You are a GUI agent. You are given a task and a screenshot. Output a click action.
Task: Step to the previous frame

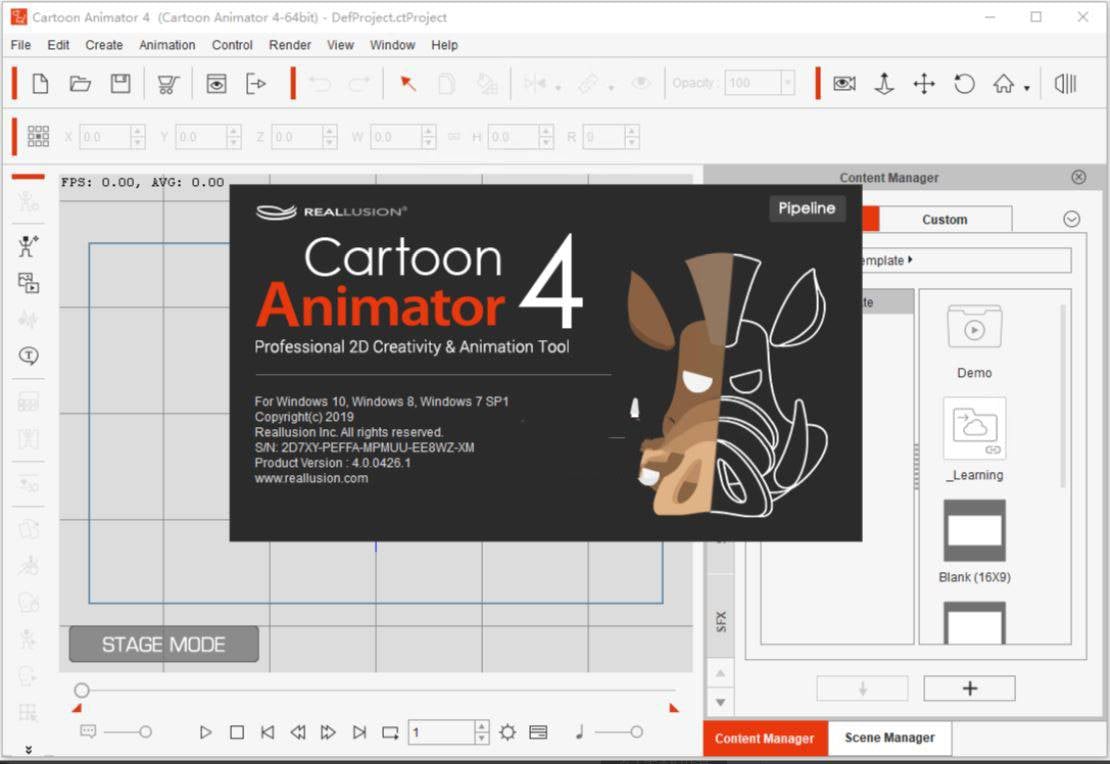tap(298, 732)
